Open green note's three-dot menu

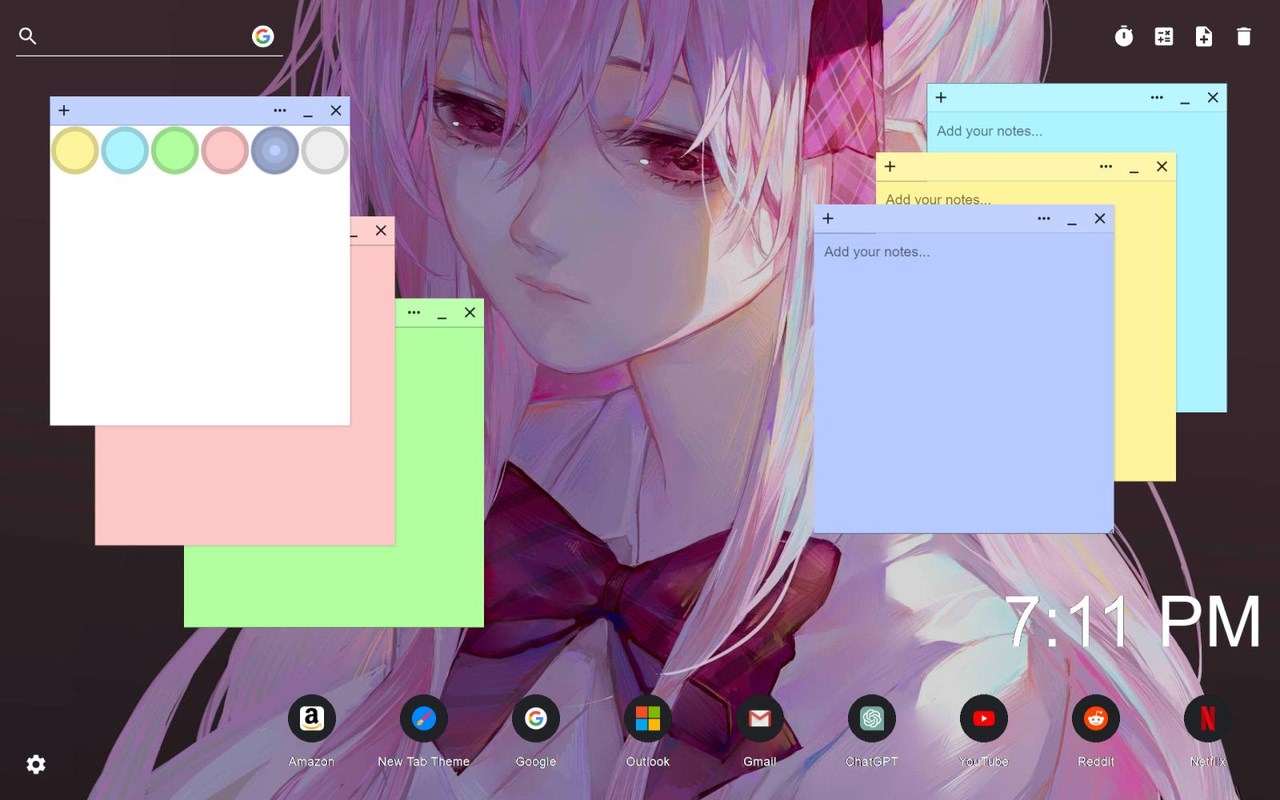[414, 313]
